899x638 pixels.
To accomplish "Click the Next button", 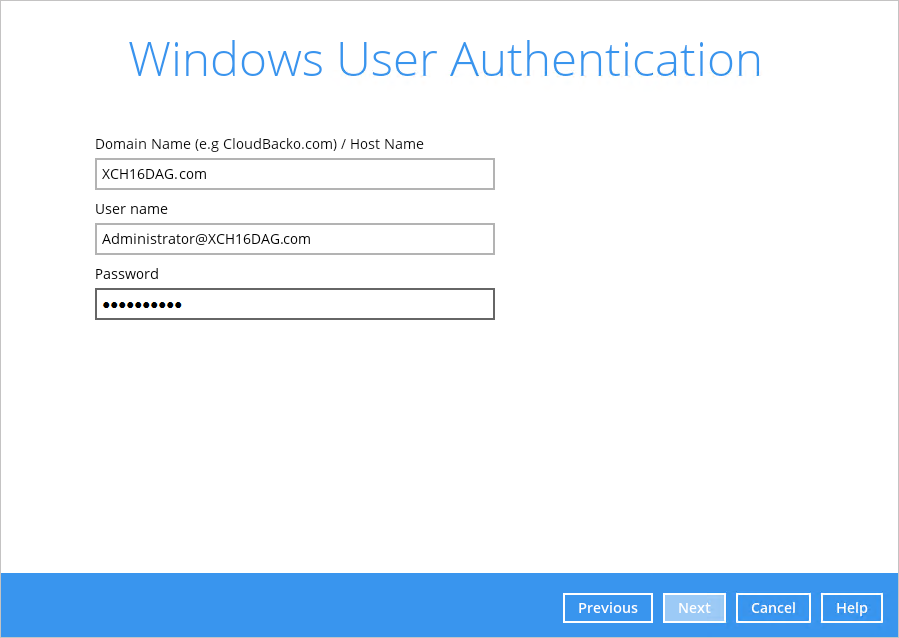I will click(694, 608).
